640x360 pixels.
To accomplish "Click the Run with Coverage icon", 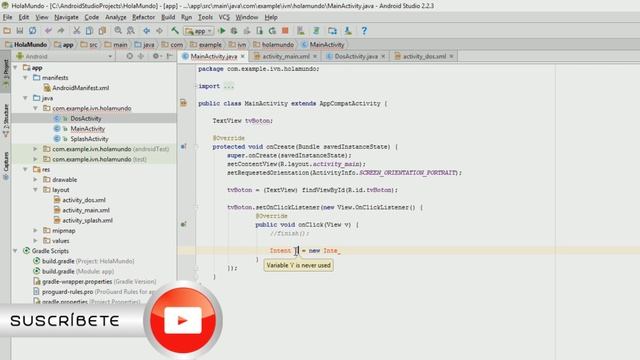I will tap(247, 31).
